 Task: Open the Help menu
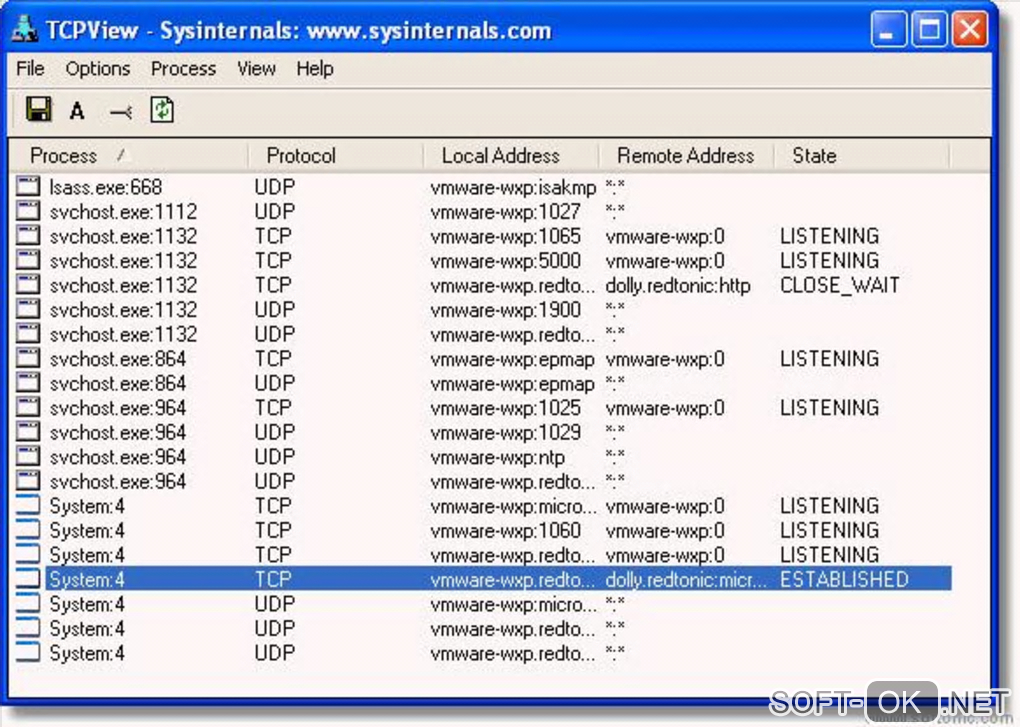pyautogui.click(x=315, y=68)
